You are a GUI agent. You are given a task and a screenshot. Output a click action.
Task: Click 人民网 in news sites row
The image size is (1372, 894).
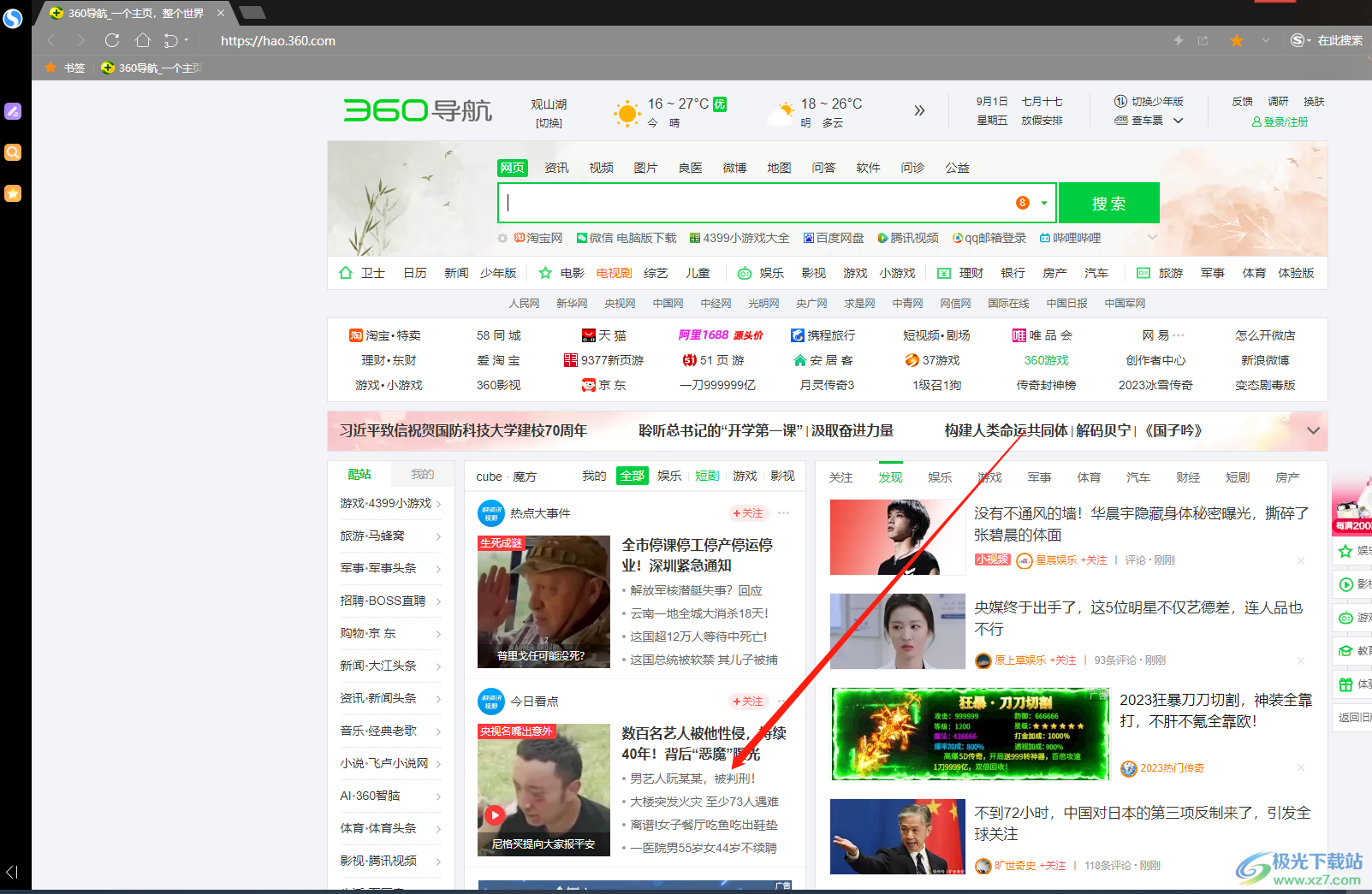524,303
